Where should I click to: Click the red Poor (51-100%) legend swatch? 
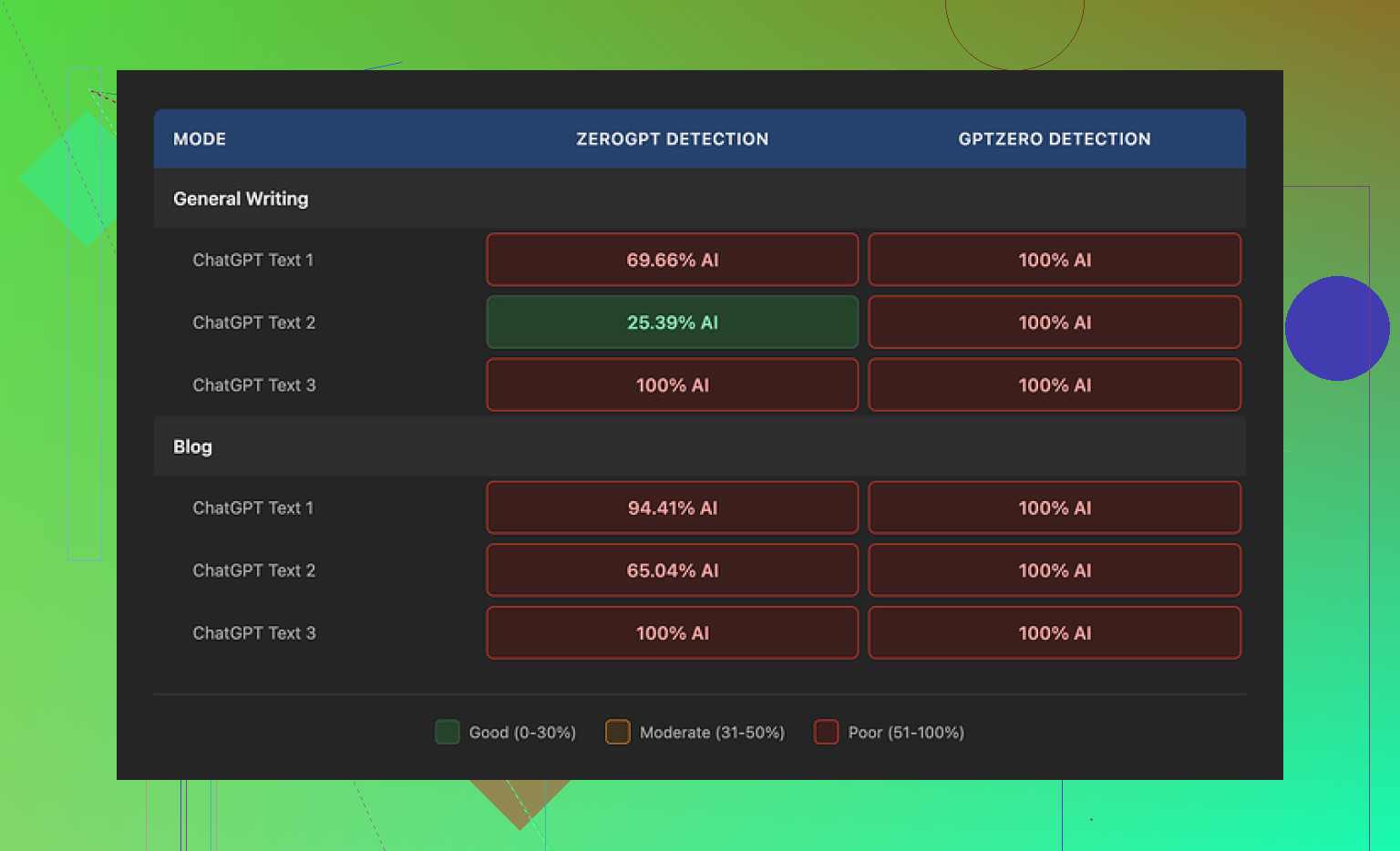[826, 732]
